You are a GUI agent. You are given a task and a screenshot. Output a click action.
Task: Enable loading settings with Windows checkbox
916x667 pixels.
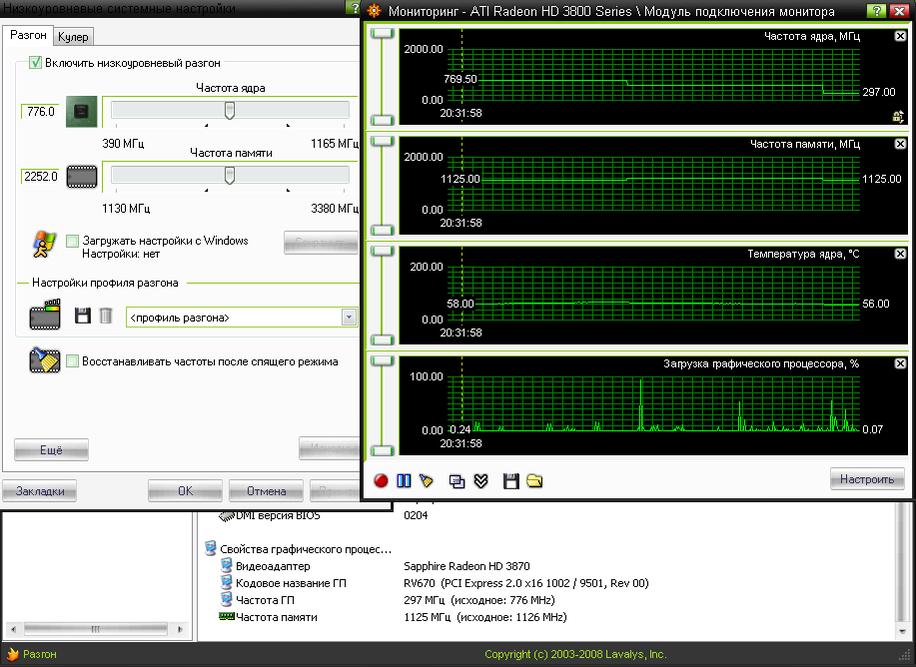pyautogui.click(x=72, y=241)
